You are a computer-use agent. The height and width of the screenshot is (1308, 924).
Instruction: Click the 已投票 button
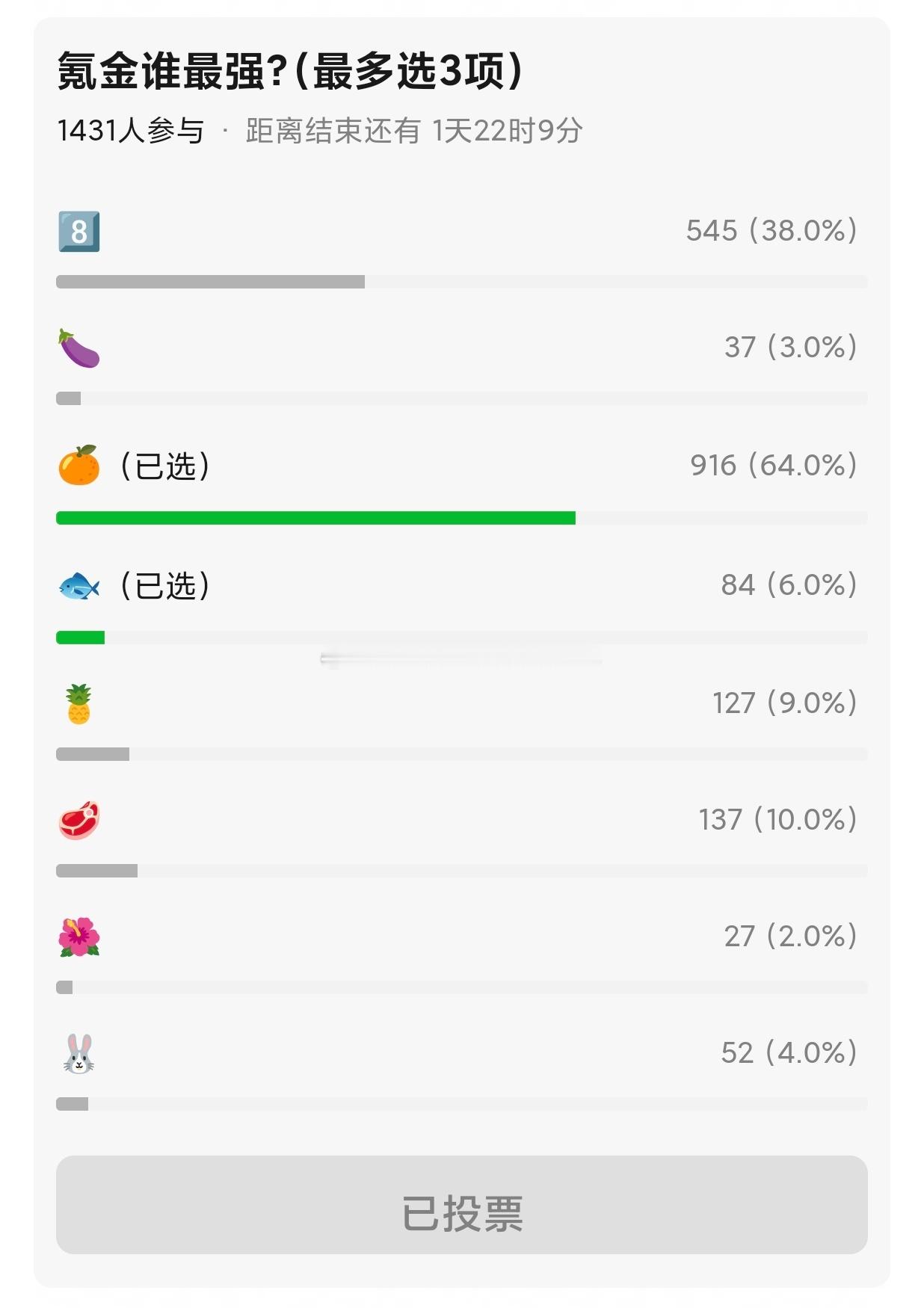pyautogui.click(x=462, y=1205)
